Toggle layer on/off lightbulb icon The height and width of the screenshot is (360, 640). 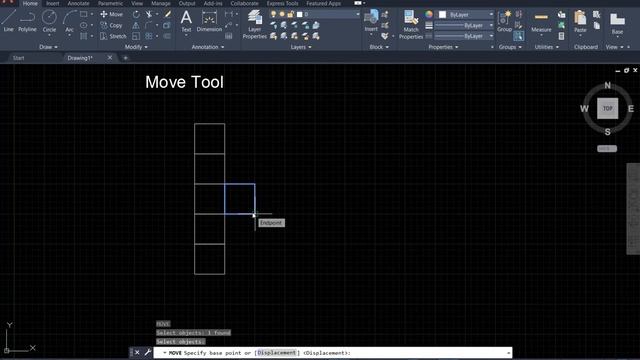273,14
